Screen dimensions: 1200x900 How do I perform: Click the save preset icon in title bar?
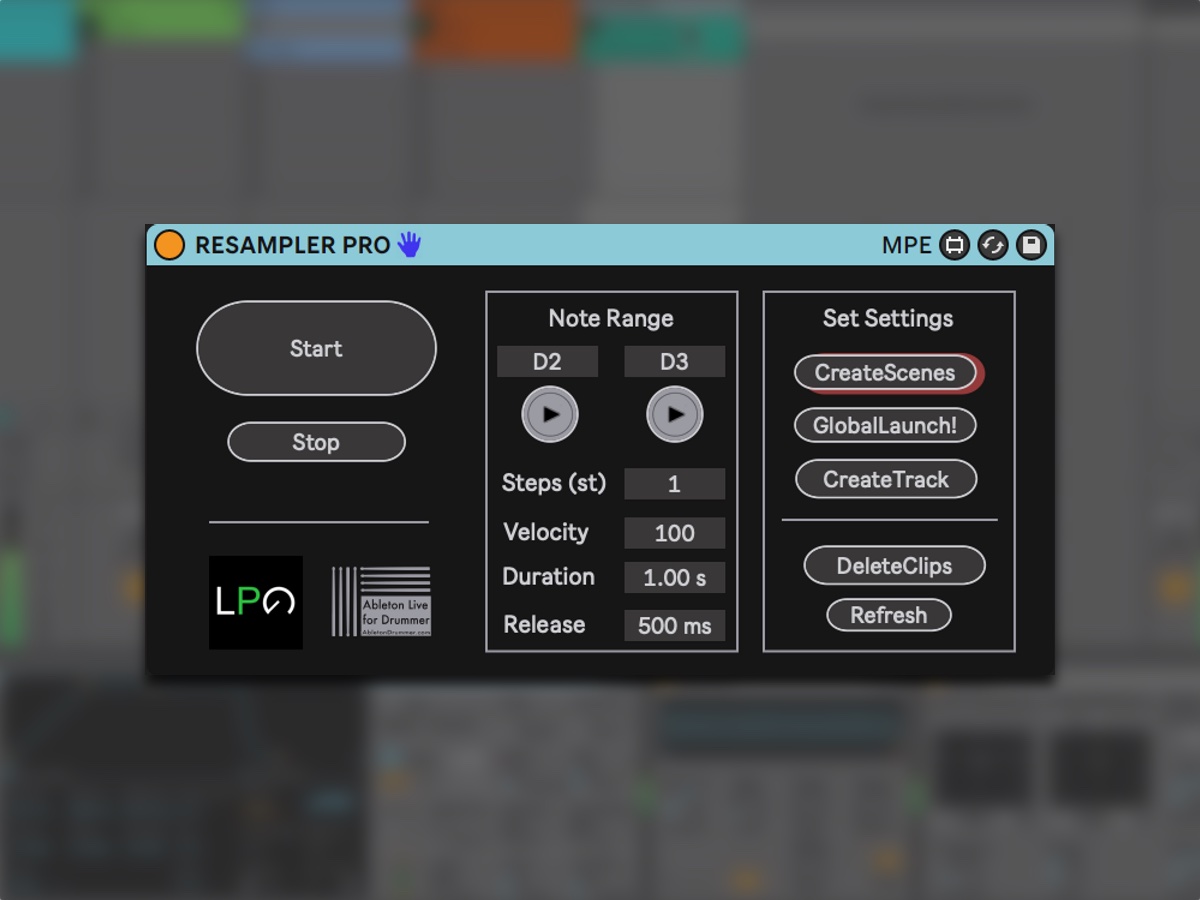[x=1031, y=245]
